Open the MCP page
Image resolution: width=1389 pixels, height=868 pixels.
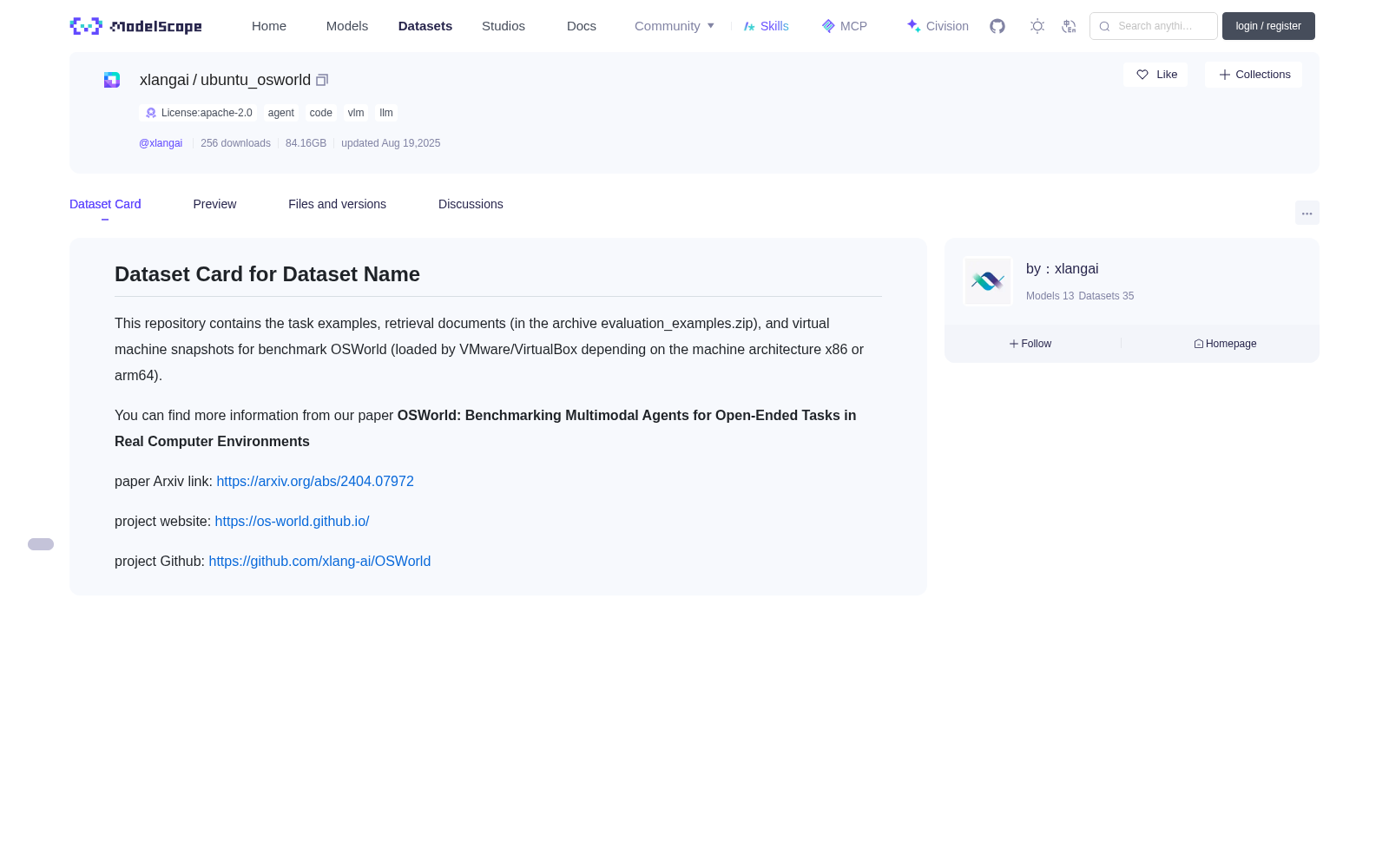click(845, 26)
